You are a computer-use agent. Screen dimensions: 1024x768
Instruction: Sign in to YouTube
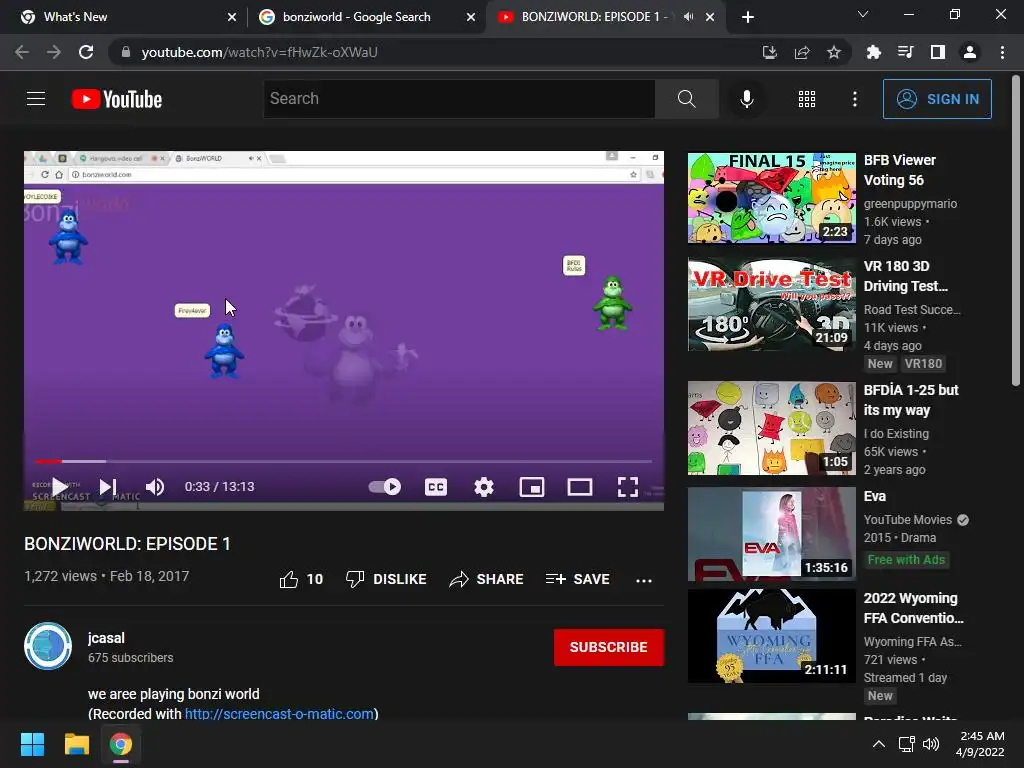(937, 99)
